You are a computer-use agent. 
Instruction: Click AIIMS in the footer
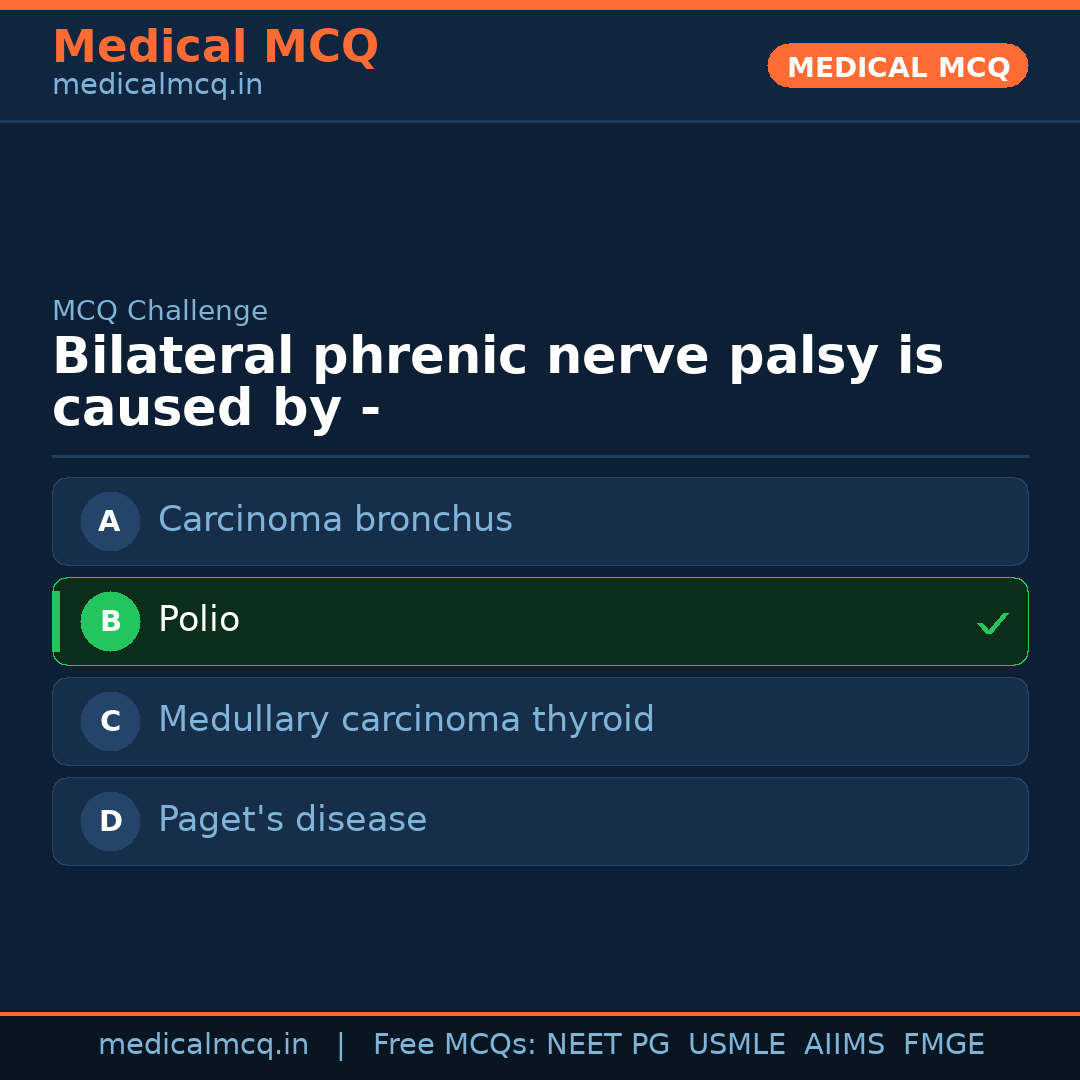click(x=844, y=1045)
